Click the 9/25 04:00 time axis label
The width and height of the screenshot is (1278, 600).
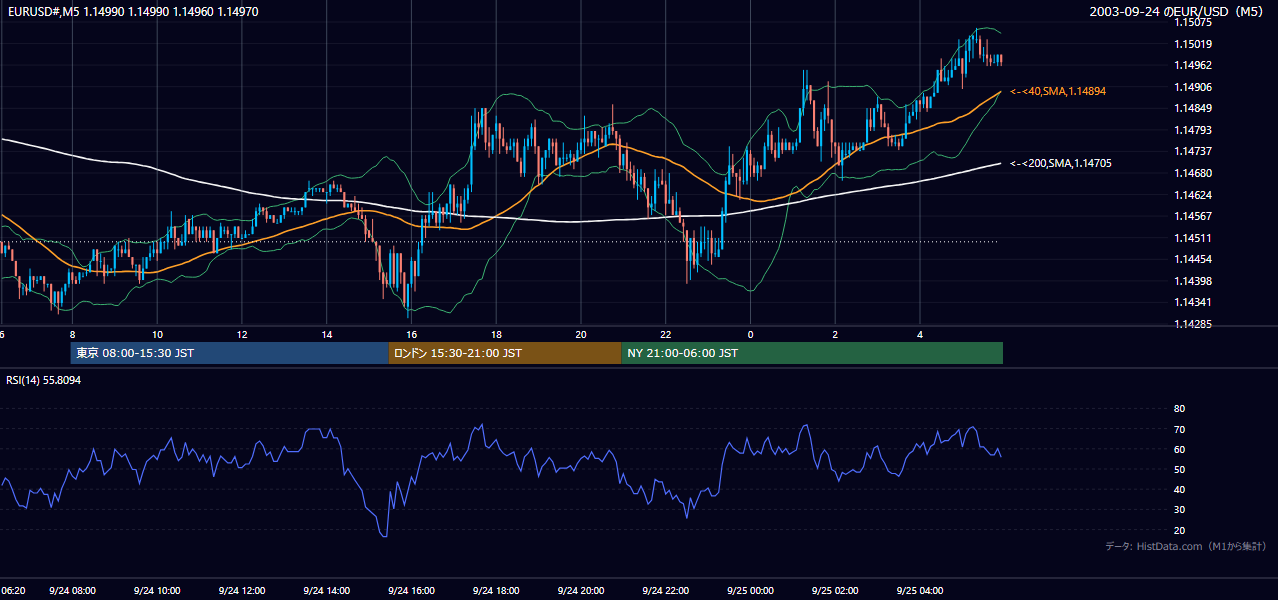tap(920, 591)
